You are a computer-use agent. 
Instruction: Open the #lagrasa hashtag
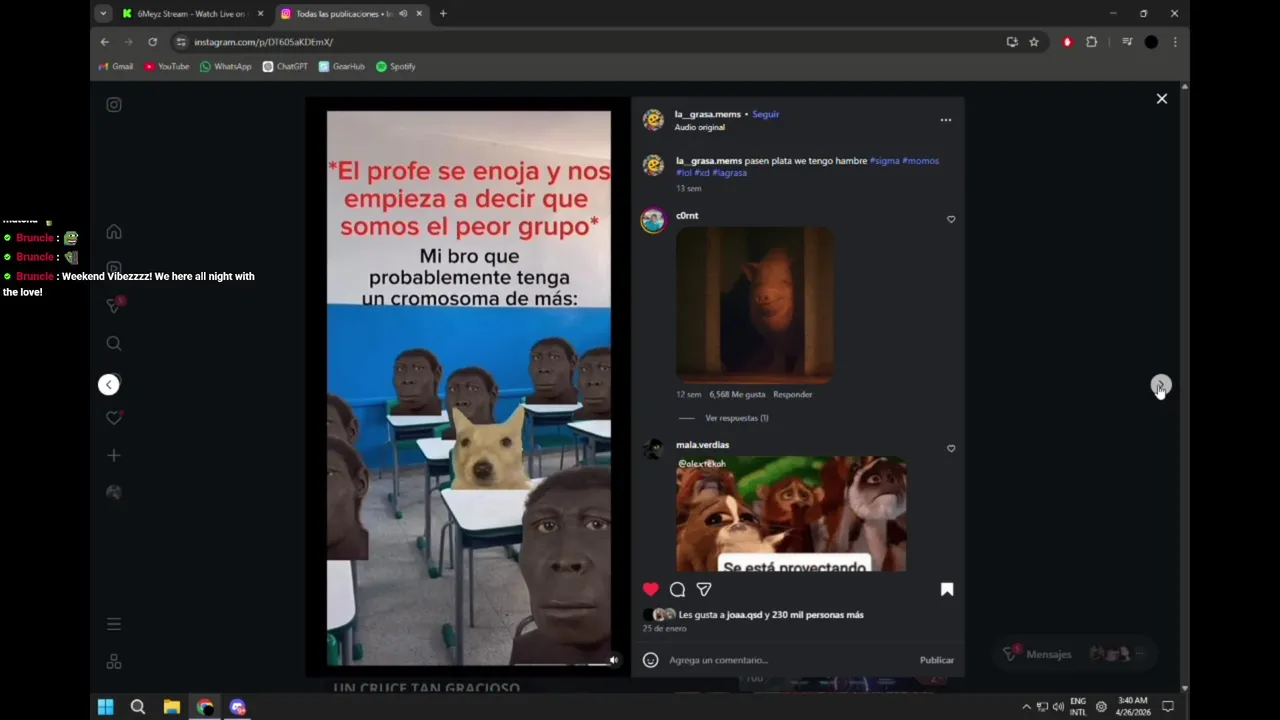tap(730, 172)
